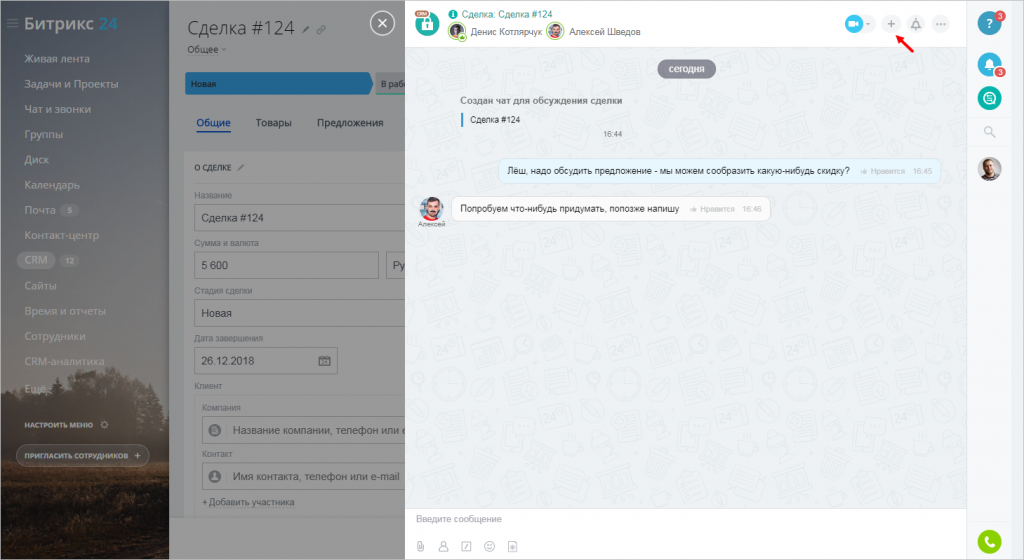Click the Пригласить сотрудников button
The image size is (1024, 560).
tap(82, 456)
